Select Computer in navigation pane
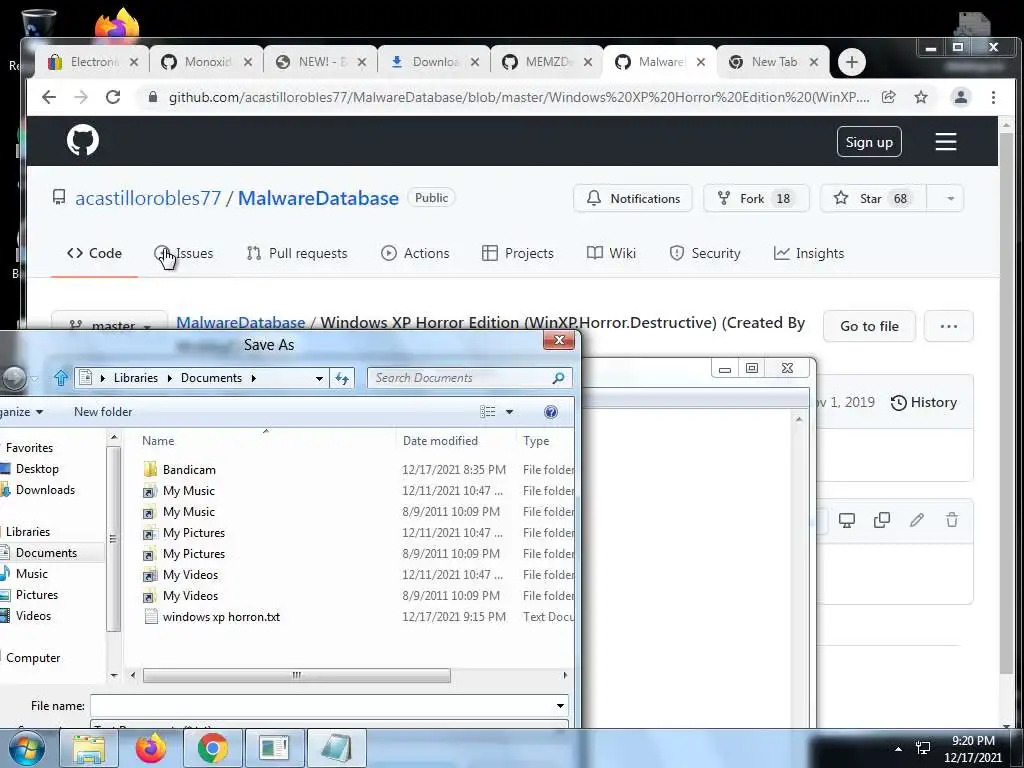This screenshot has width=1024, height=768. pos(33,658)
